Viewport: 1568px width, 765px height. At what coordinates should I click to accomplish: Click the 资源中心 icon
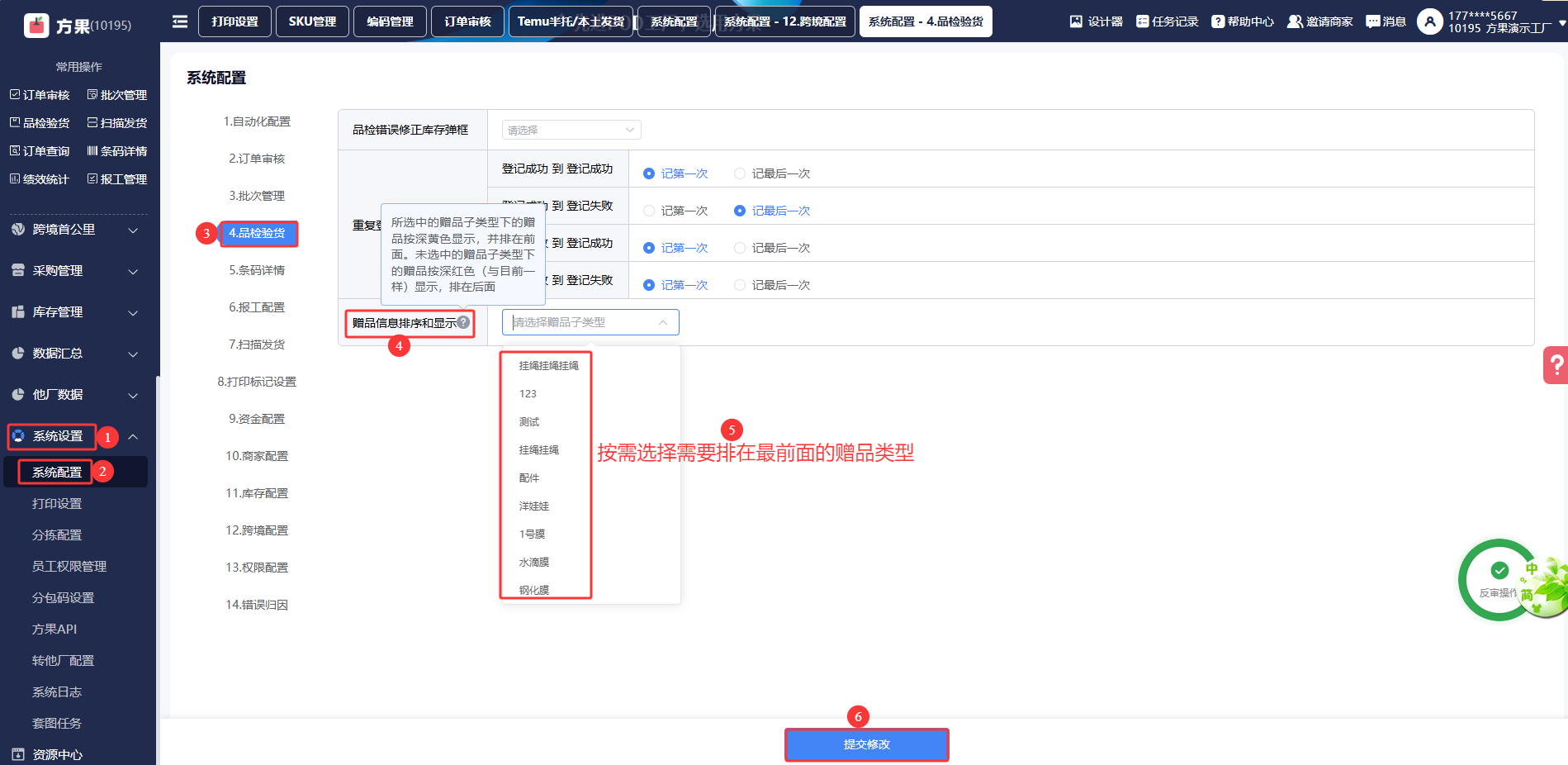coord(18,754)
